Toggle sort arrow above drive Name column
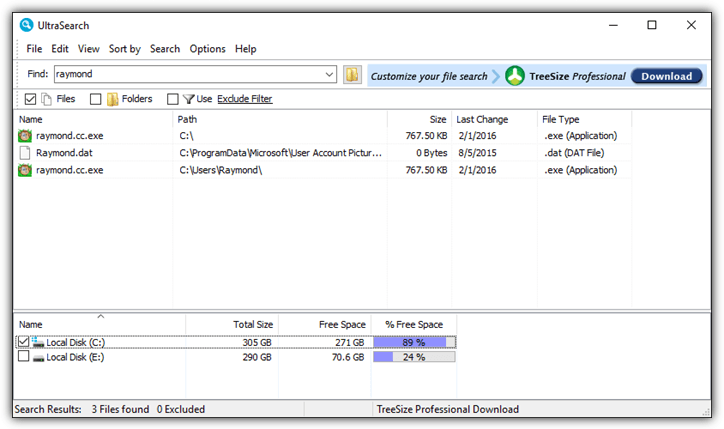 click(x=101, y=316)
